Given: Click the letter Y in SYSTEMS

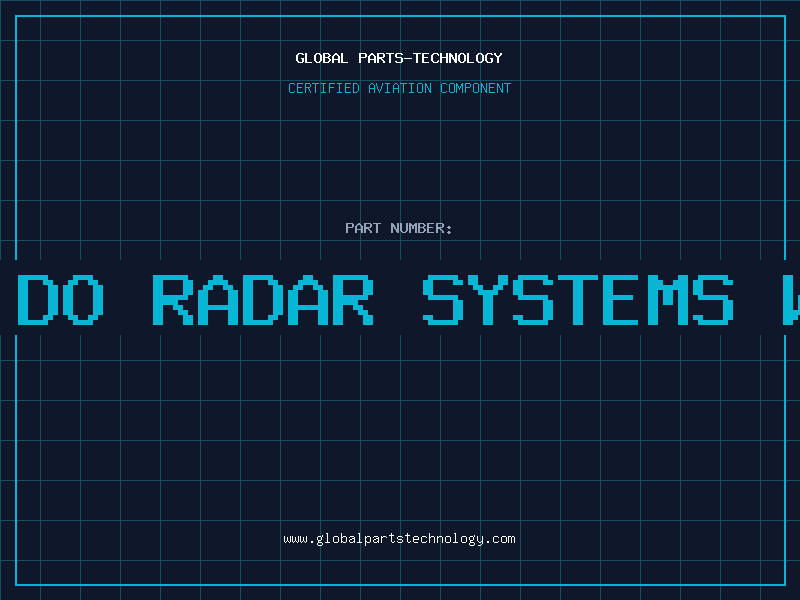Looking at the screenshot, I should [488, 300].
